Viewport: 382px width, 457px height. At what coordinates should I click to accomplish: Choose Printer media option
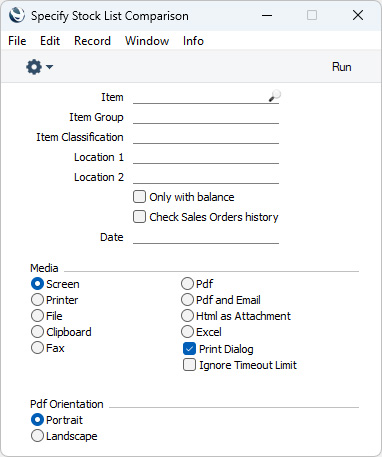(37, 300)
